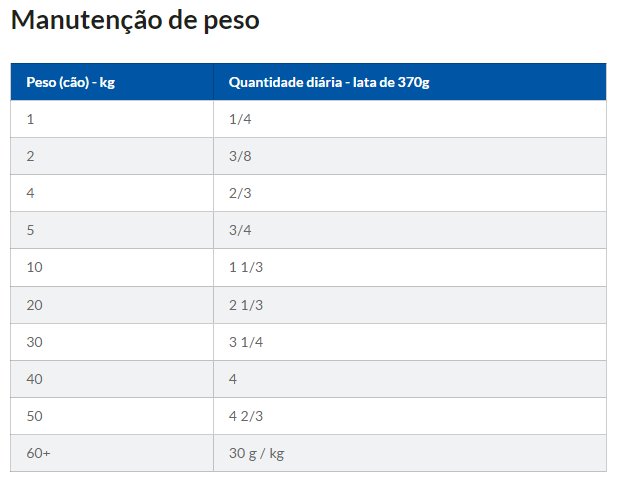The width and height of the screenshot is (619, 481).
Task: Select the 30 kg weight cell
Action: (35, 341)
